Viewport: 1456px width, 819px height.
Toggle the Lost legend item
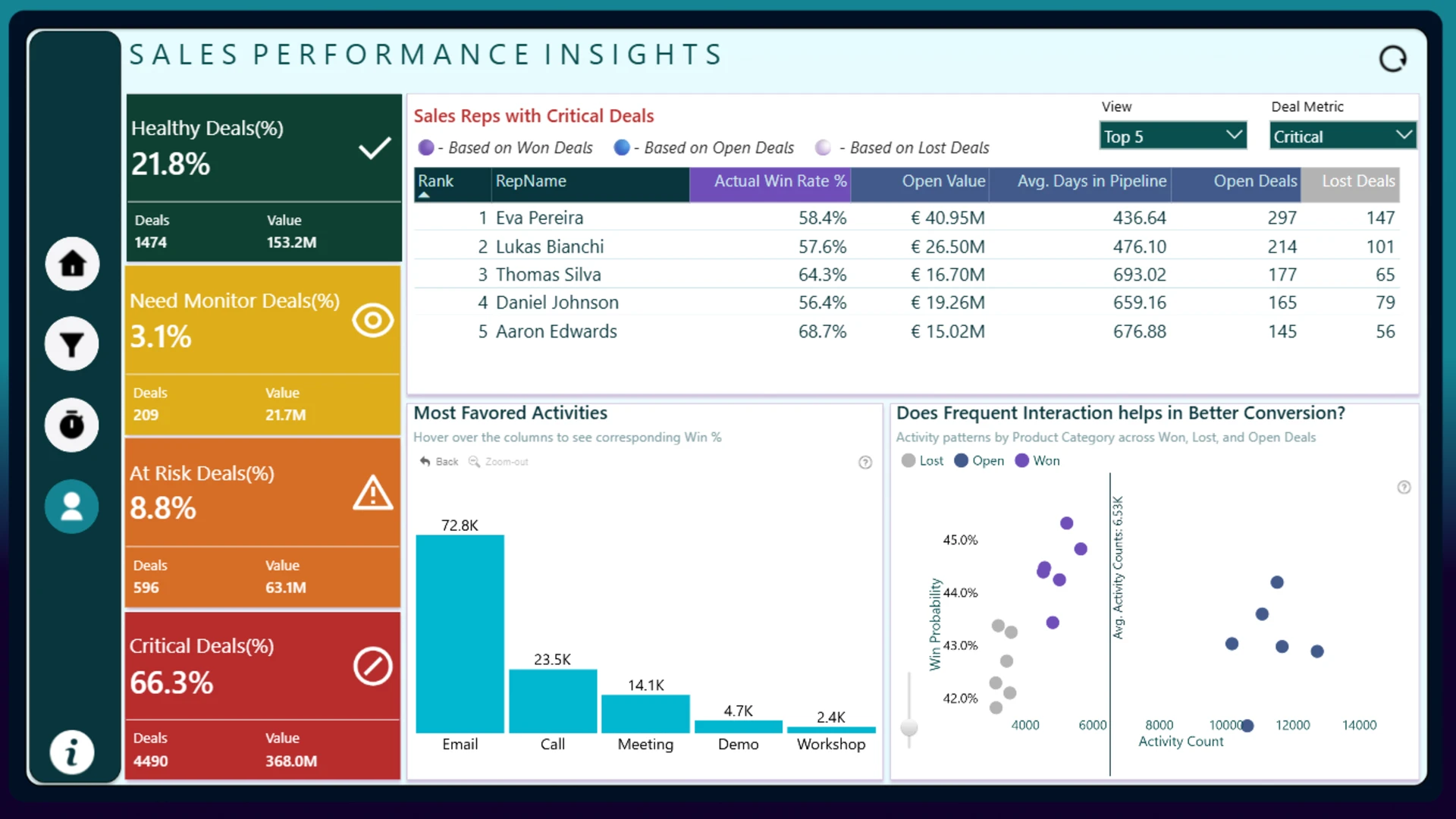coord(922,460)
